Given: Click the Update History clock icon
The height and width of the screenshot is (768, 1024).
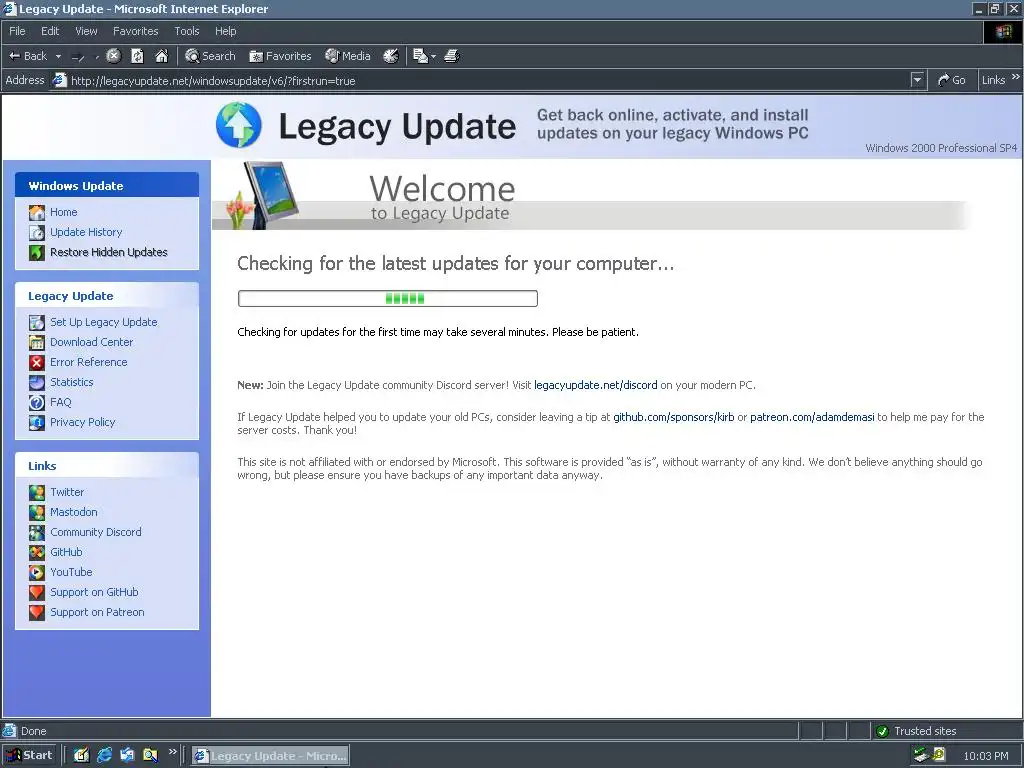Looking at the screenshot, I should (37, 232).
